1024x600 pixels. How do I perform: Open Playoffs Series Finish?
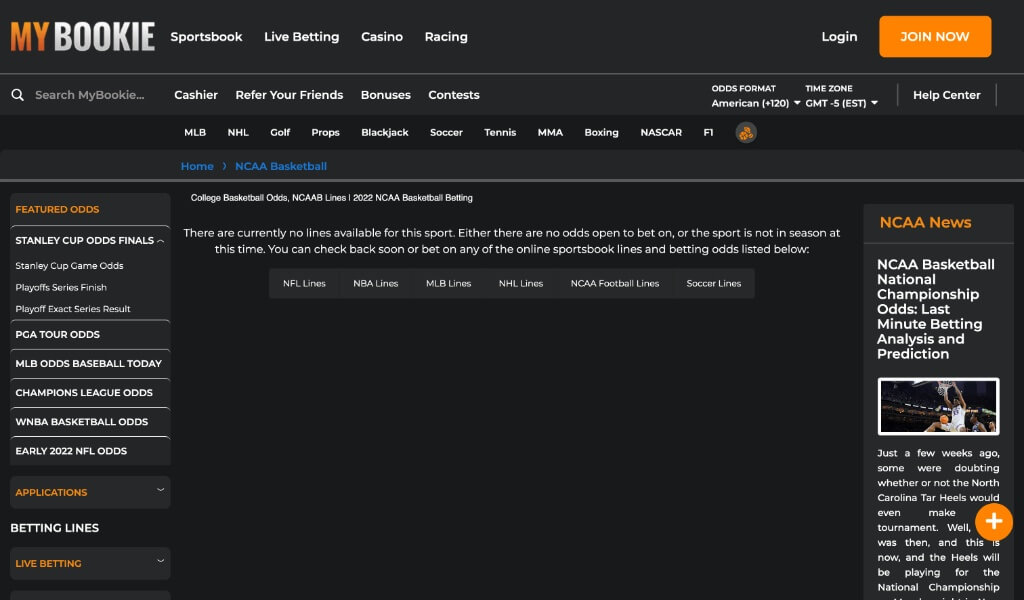pyautogui.click(x=61, y=287)
